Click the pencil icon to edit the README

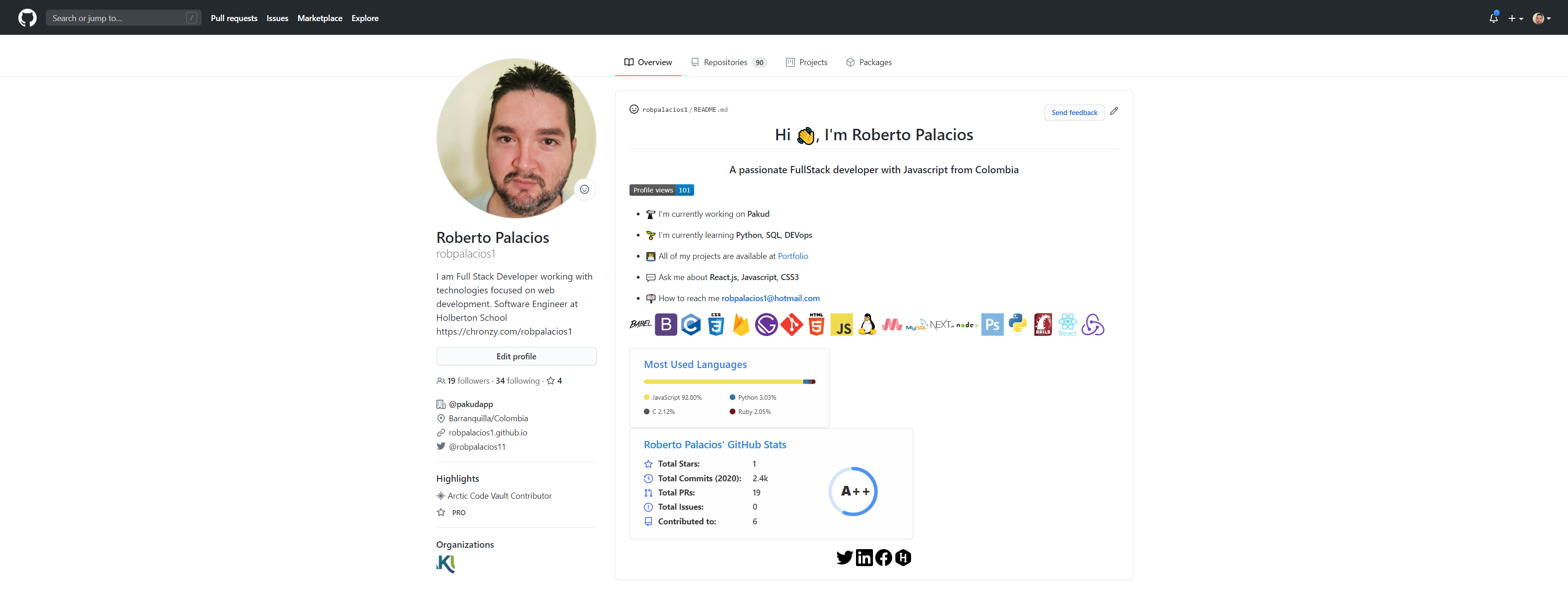pos(1115,111)
